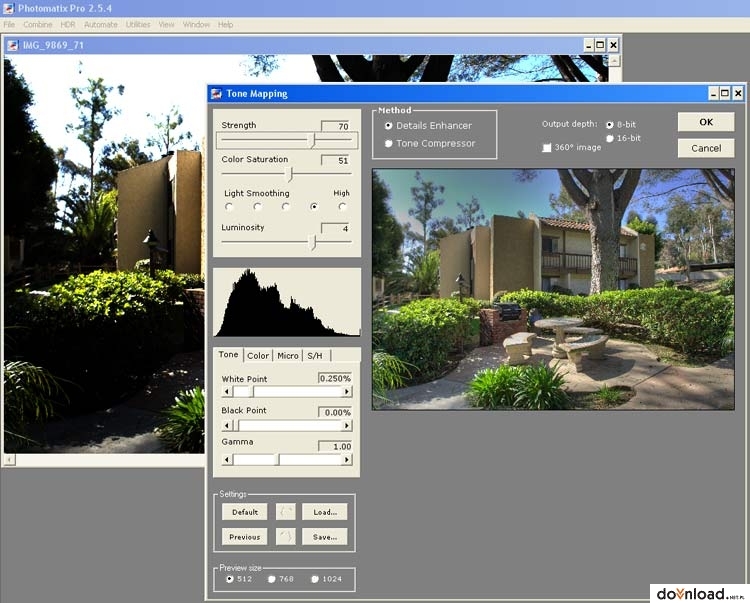Click the undo arrow button in Settings
Viewport: 750px width, 603px height.
pyautogui.click(x=286, y=512)
